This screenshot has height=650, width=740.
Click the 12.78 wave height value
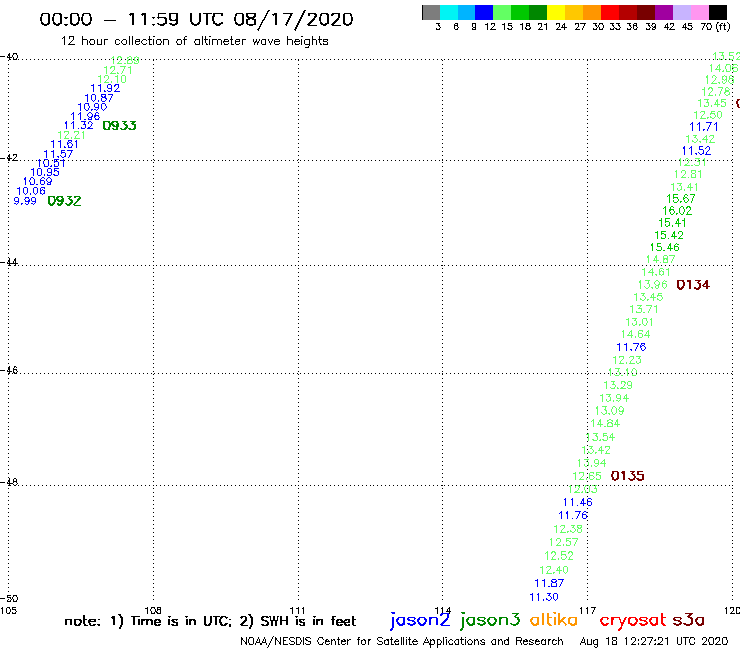coord(716,92)
